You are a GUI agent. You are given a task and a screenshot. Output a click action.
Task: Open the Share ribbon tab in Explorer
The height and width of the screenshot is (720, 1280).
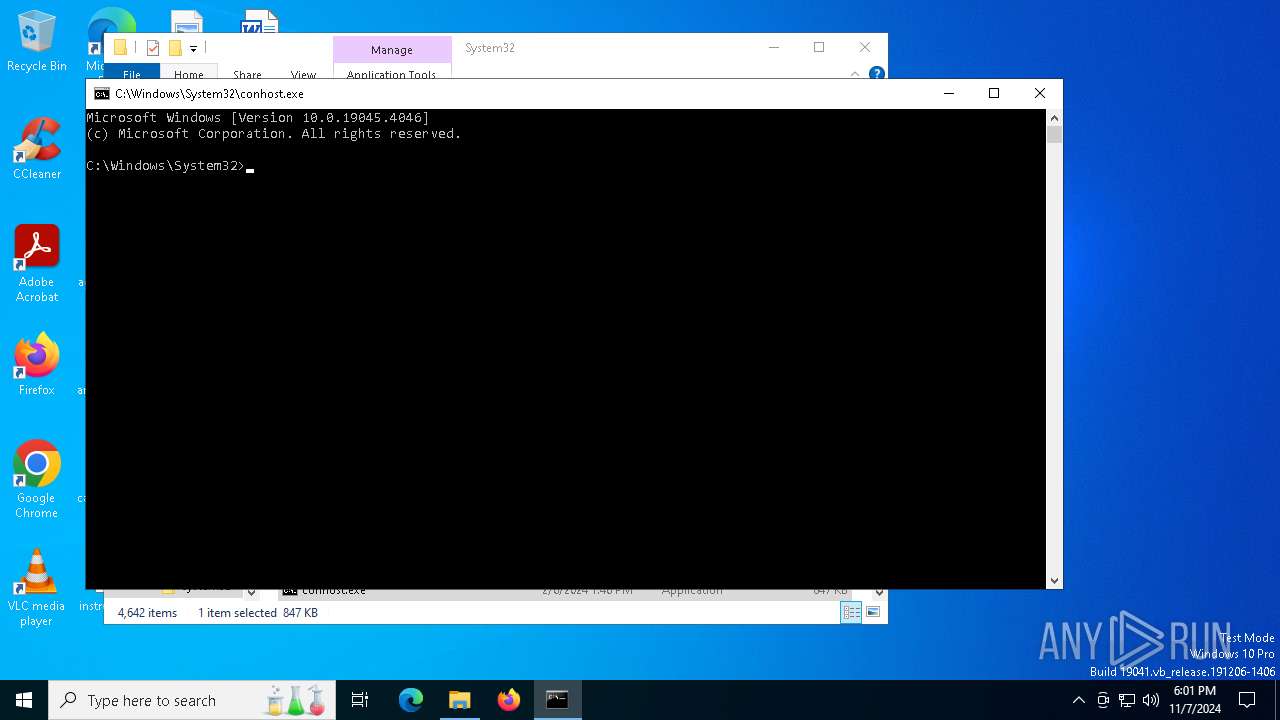(247, 73)
